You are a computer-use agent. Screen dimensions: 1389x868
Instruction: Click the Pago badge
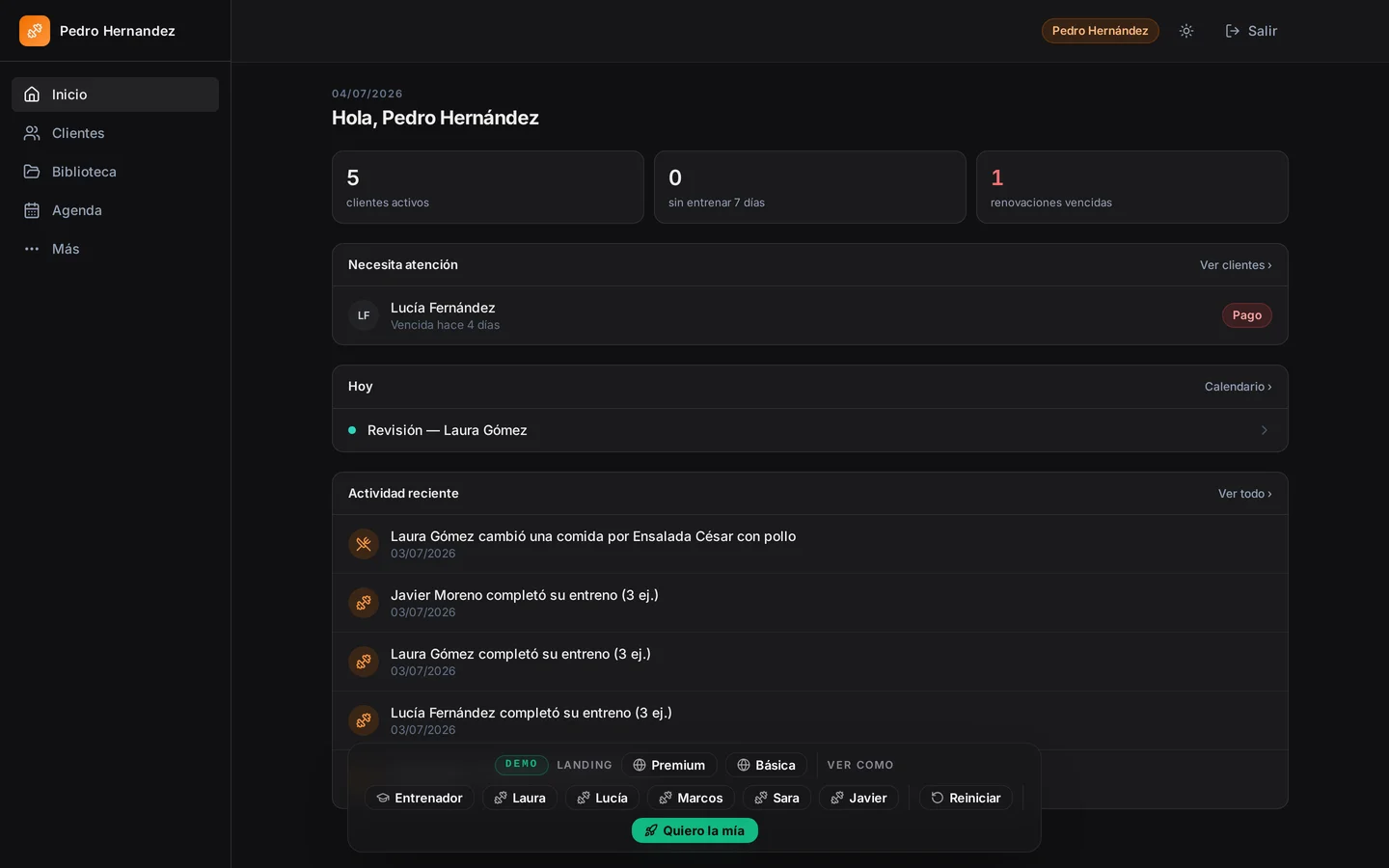1246,315
